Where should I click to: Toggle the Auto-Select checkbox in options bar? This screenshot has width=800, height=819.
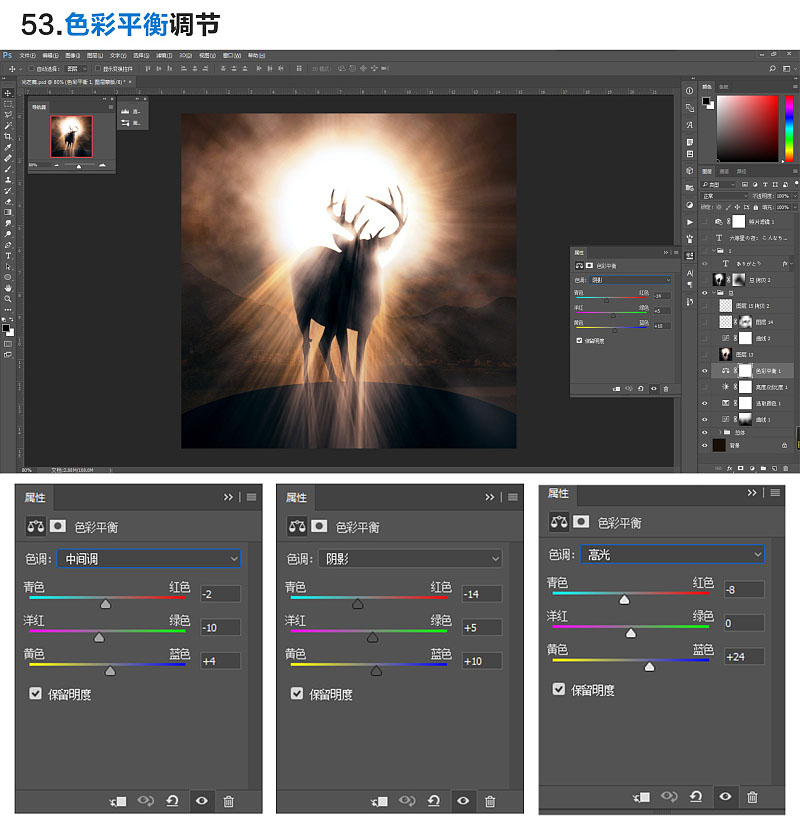[x=32, y=68]
